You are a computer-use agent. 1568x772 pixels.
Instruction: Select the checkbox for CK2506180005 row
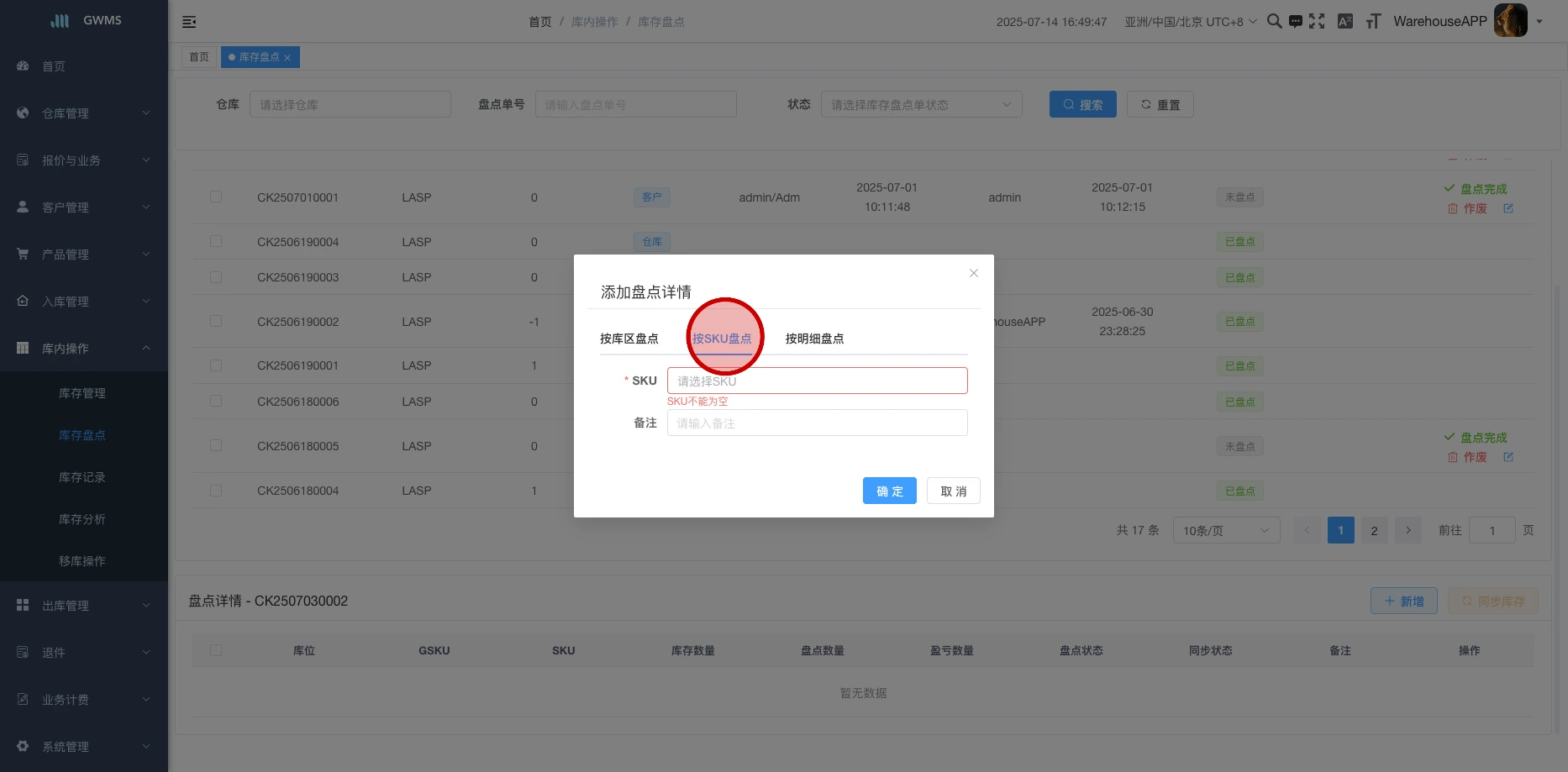[216, 446]
